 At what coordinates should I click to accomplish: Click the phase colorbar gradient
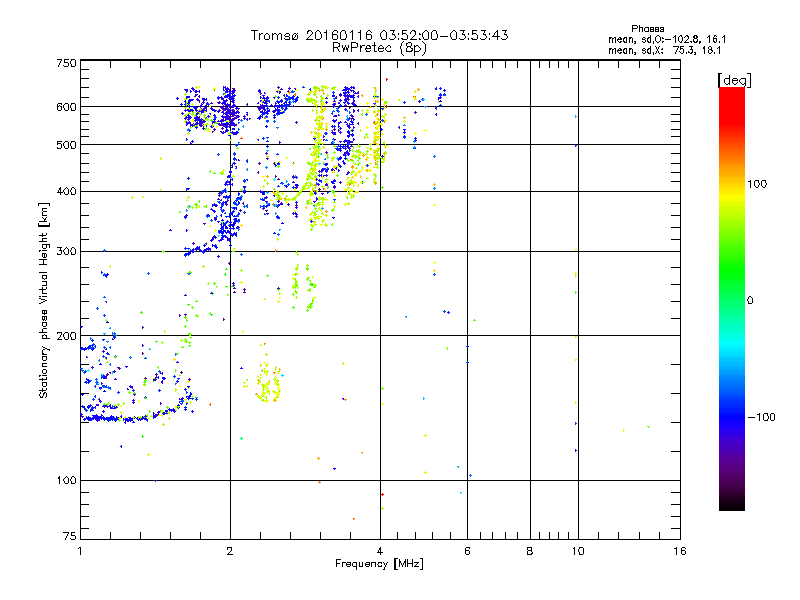pos(732,298)
